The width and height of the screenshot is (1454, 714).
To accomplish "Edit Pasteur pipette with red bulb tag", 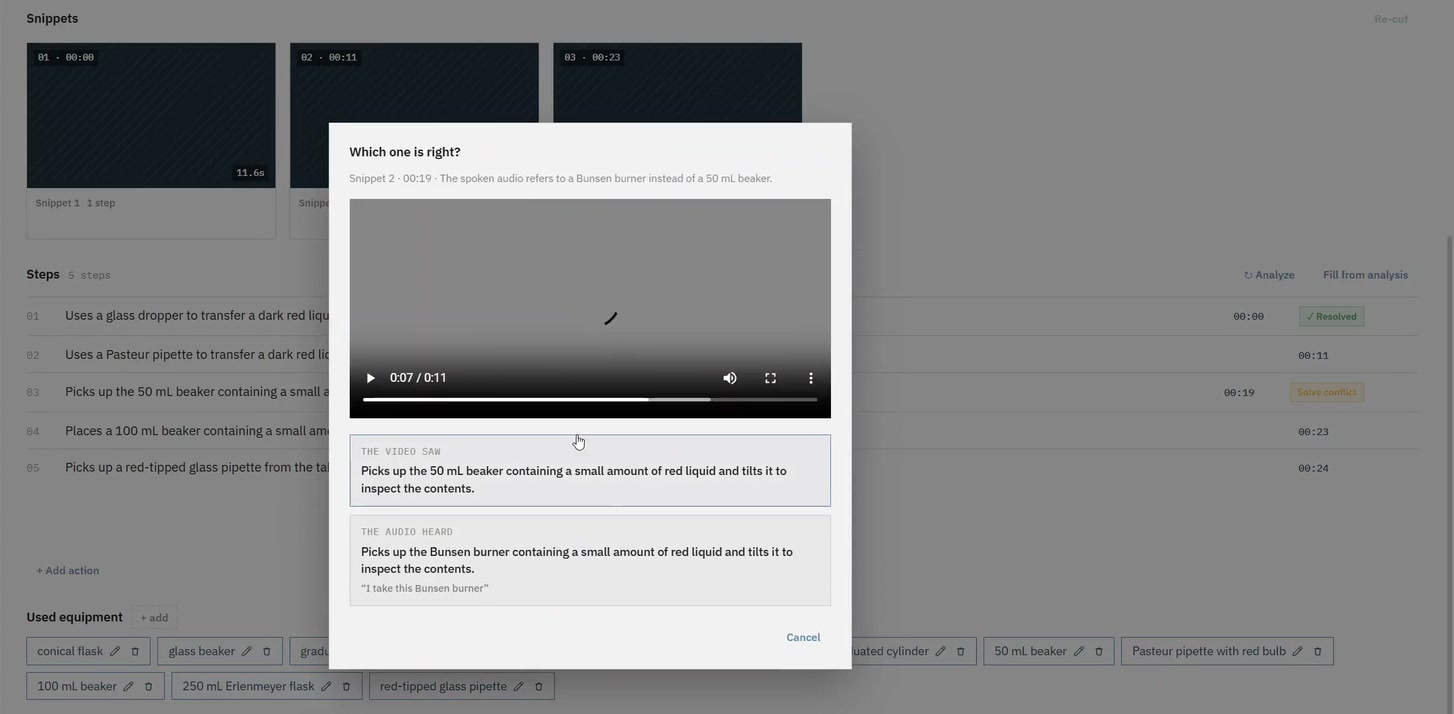I will point(1297,652).
